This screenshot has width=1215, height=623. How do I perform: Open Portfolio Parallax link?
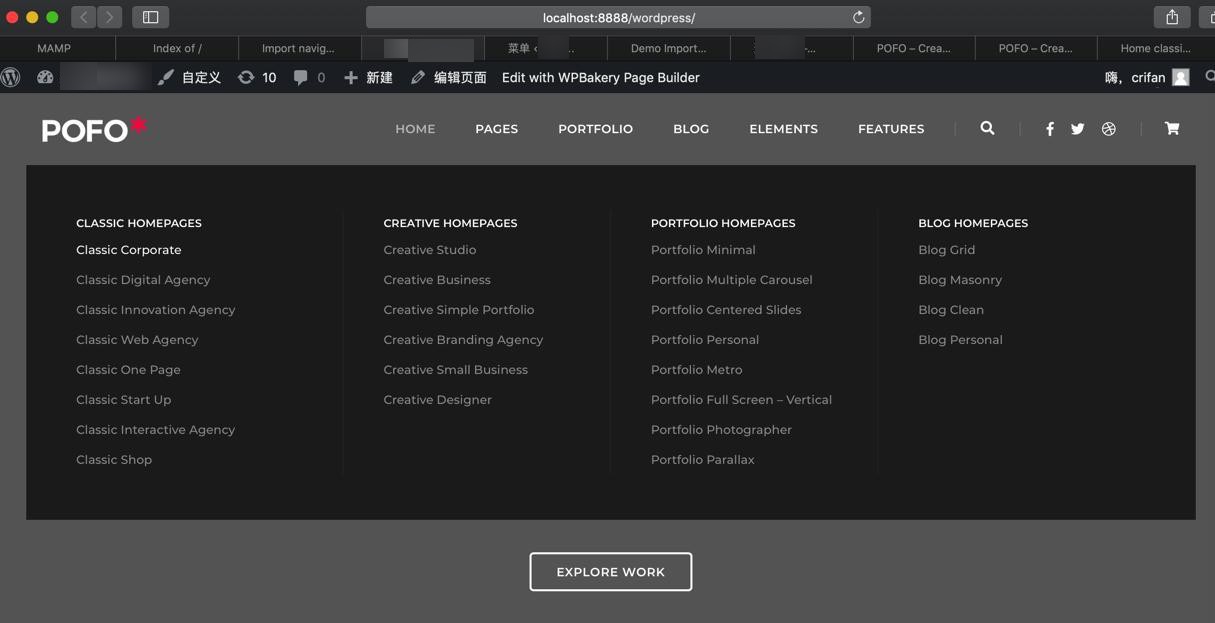[702, 460]
